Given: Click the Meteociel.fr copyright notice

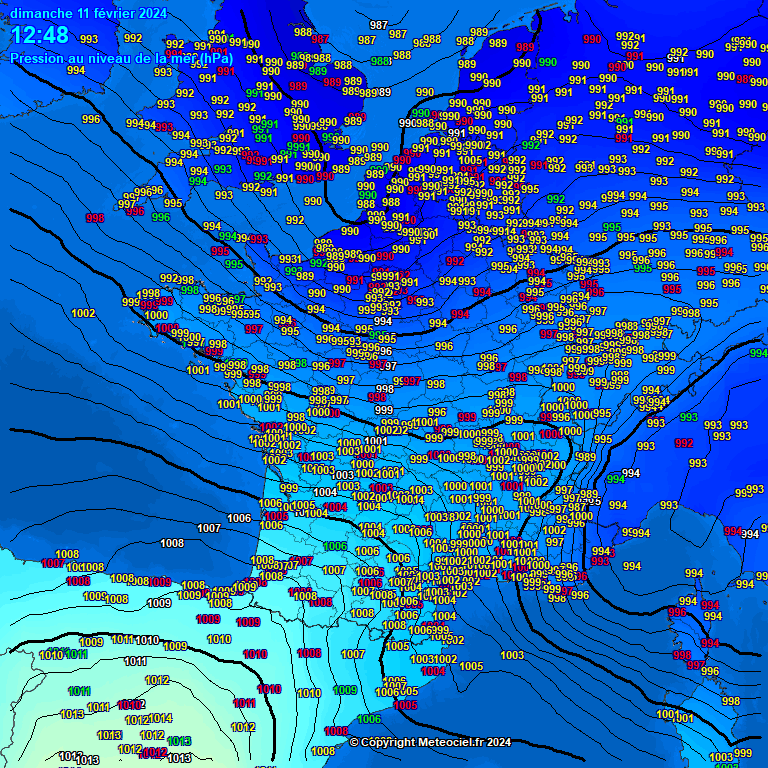Looking at the screenshot, I should (x=430, y=742).
